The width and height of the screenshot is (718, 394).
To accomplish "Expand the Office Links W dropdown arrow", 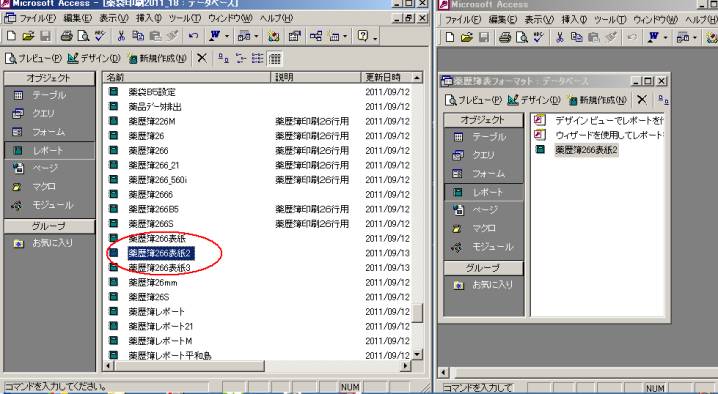I will point(227,36).
